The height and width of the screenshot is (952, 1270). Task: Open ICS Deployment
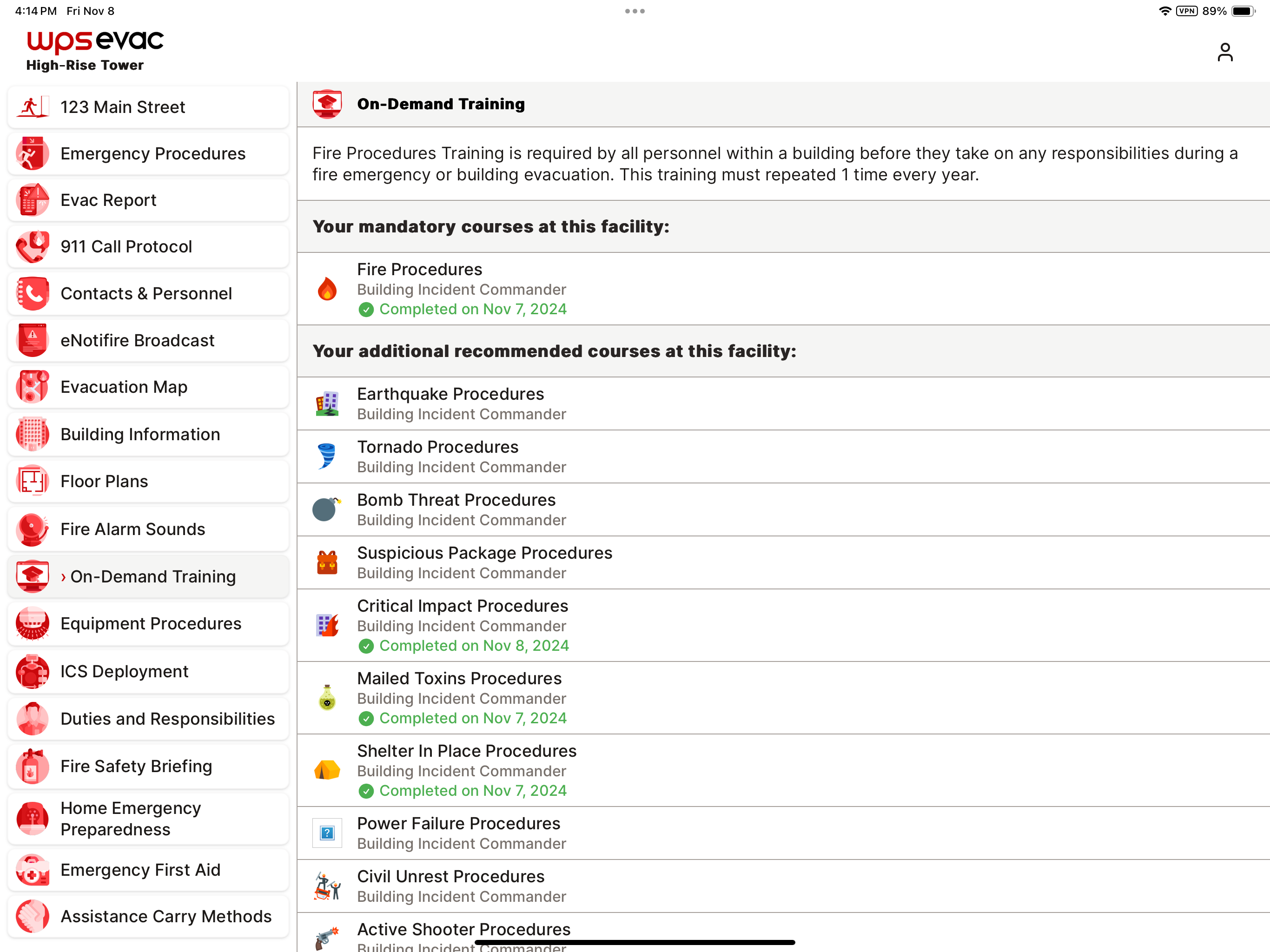[148, 671]
